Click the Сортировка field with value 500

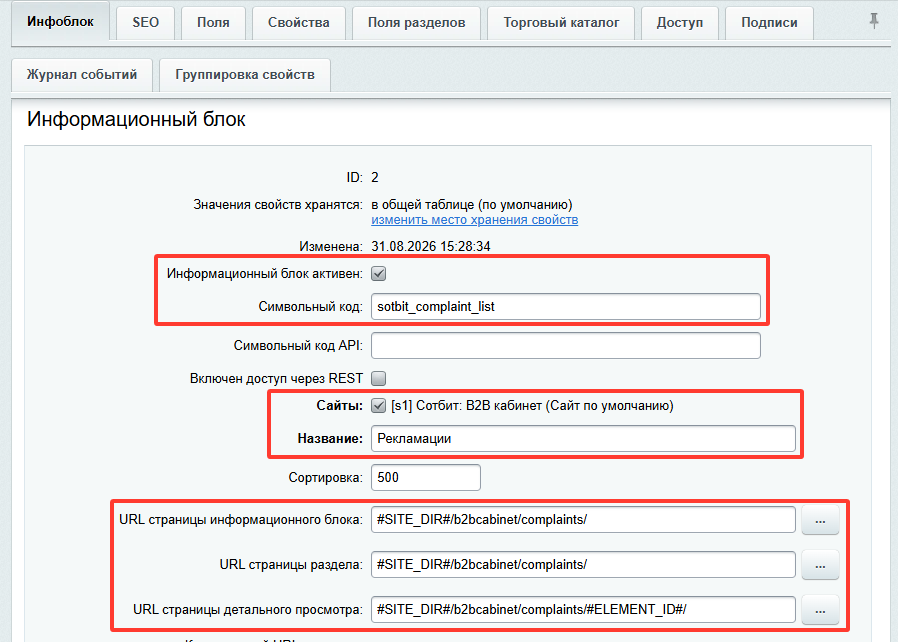pos(426,478)
